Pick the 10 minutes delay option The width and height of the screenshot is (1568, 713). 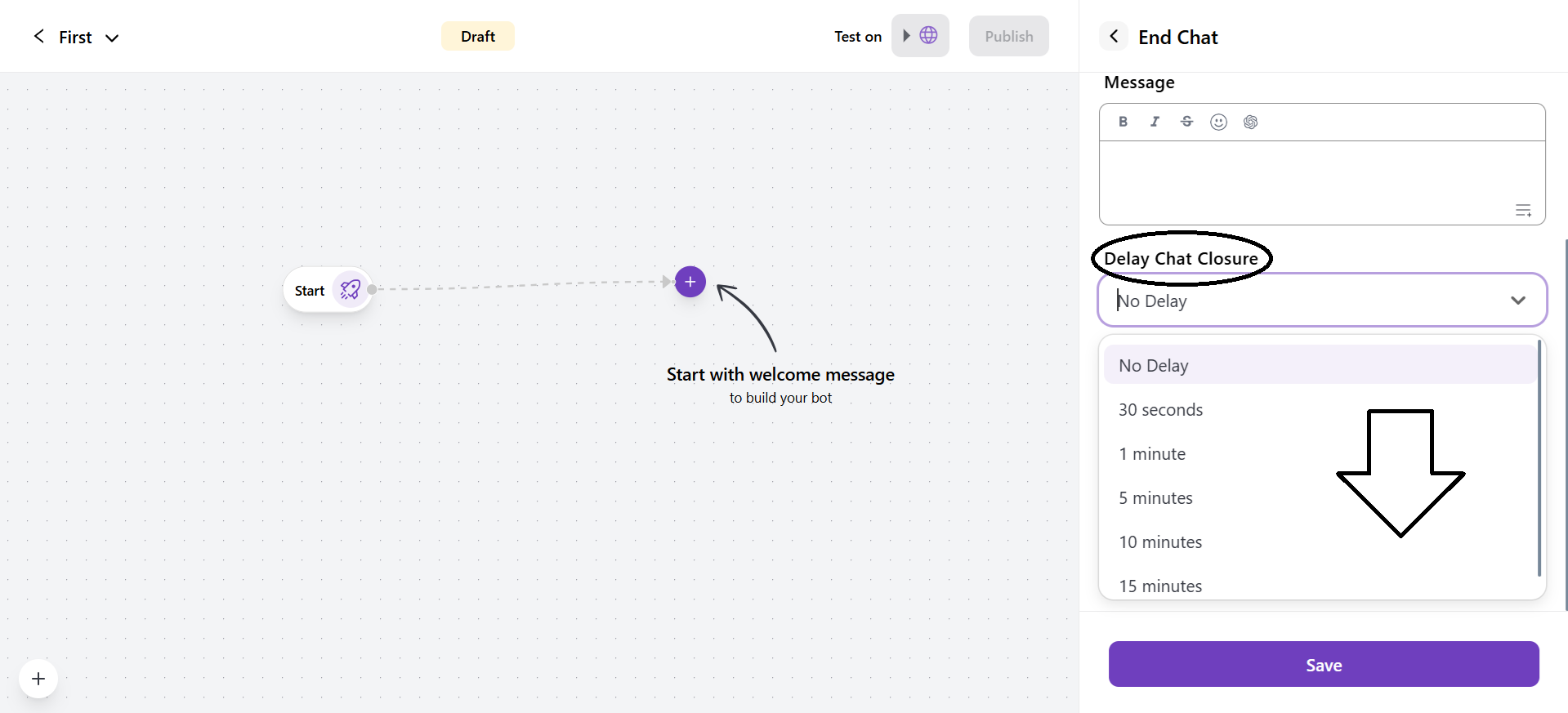coord(1160,542)
